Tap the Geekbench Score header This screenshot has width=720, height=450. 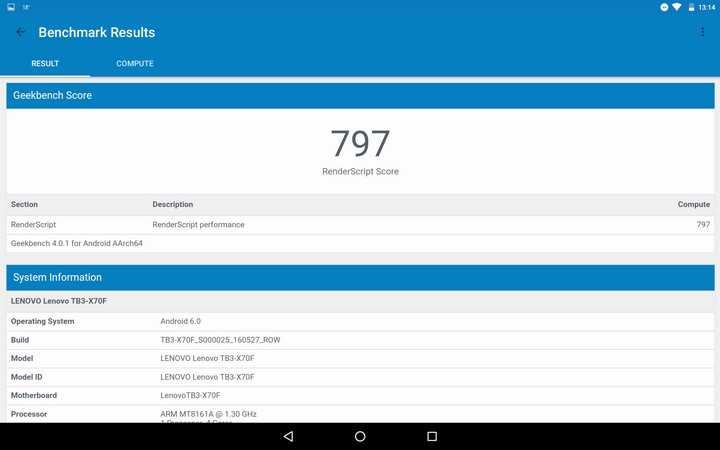tap(360, 96)
